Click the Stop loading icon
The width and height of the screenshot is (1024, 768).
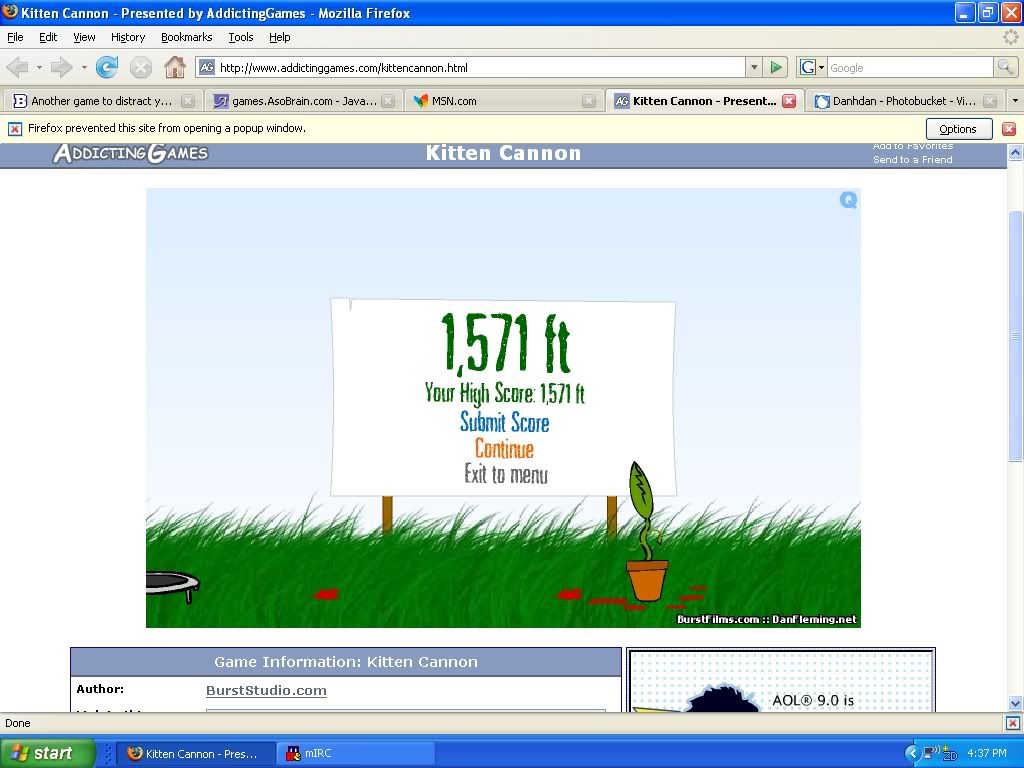pyautogui.click(x=140, y=67)
